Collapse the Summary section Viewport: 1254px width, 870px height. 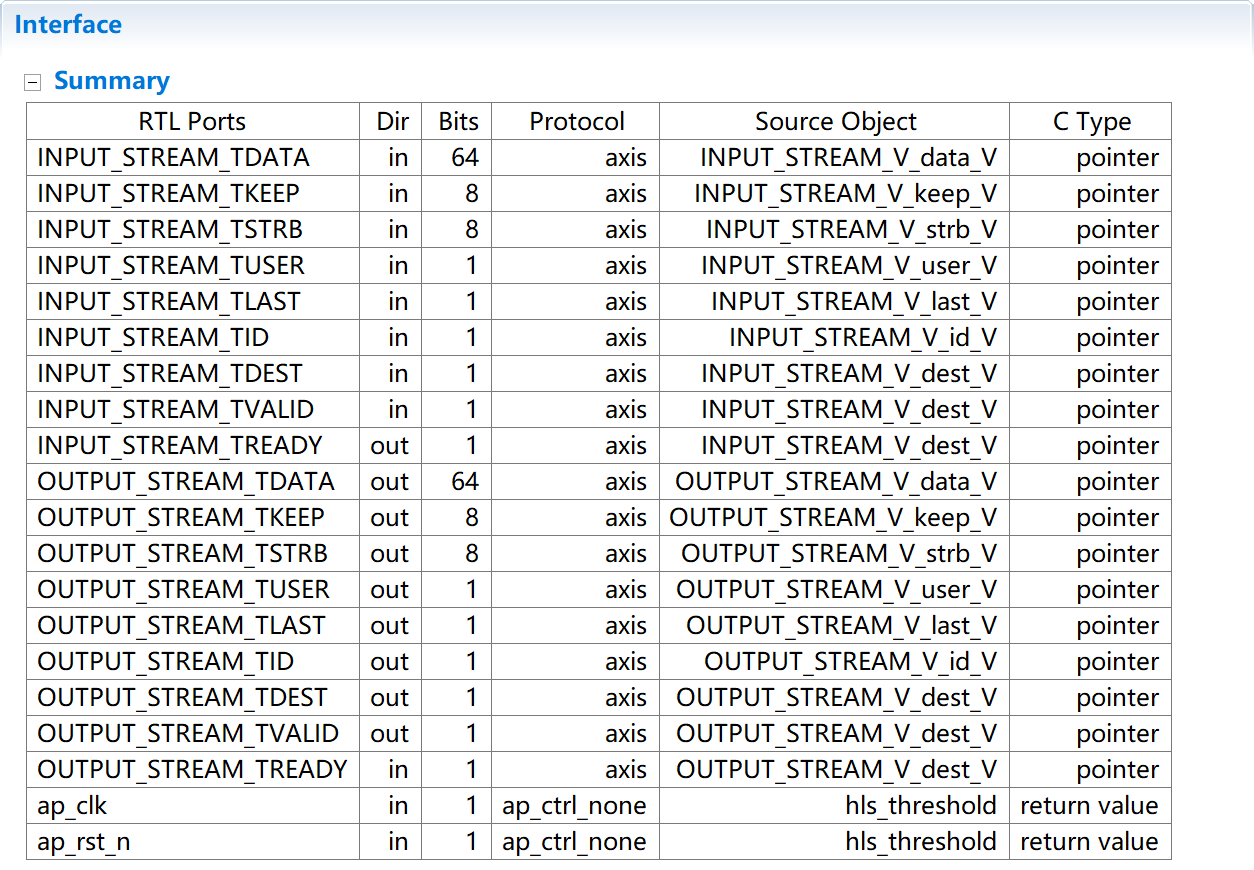click(x=33, y=80)
